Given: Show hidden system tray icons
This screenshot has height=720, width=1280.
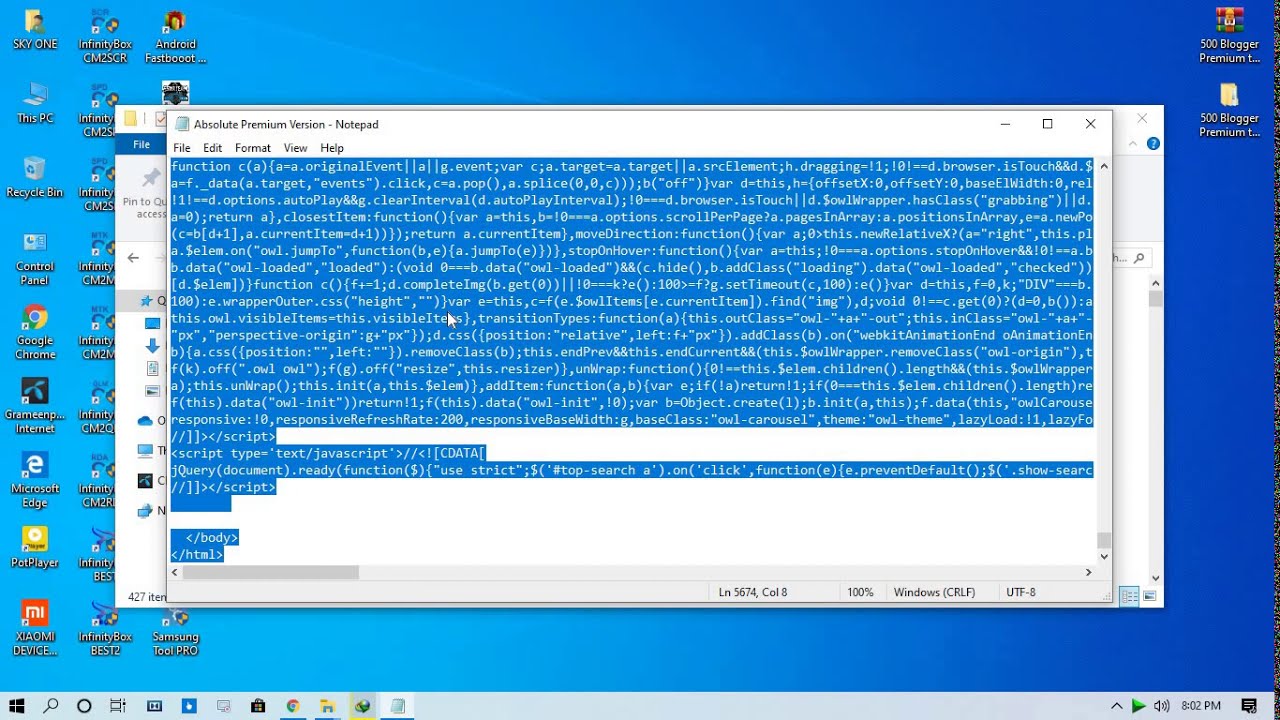Looking at the screenshot, I should [1116, 706].
